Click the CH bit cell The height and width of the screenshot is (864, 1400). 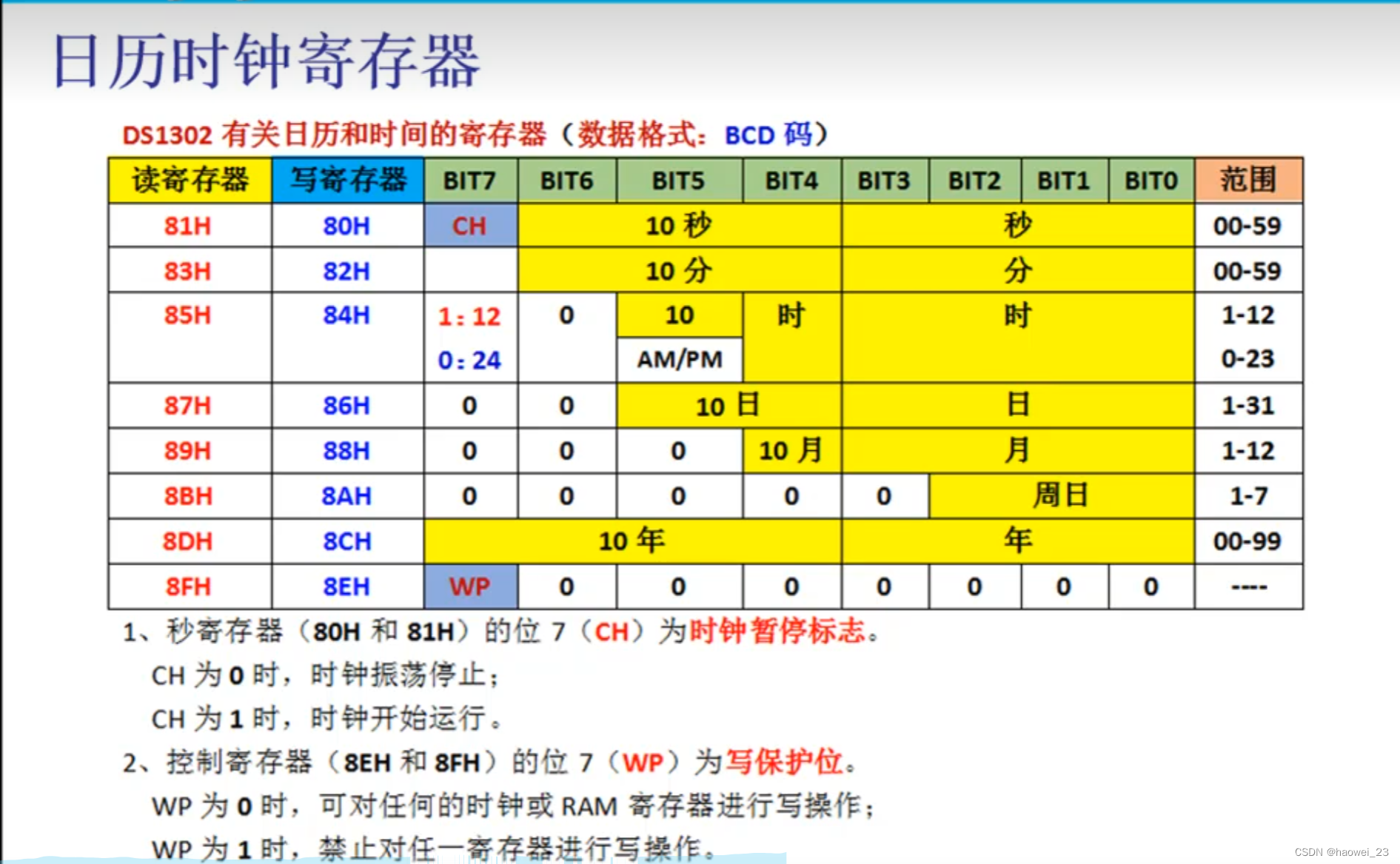tap(470, 226)
